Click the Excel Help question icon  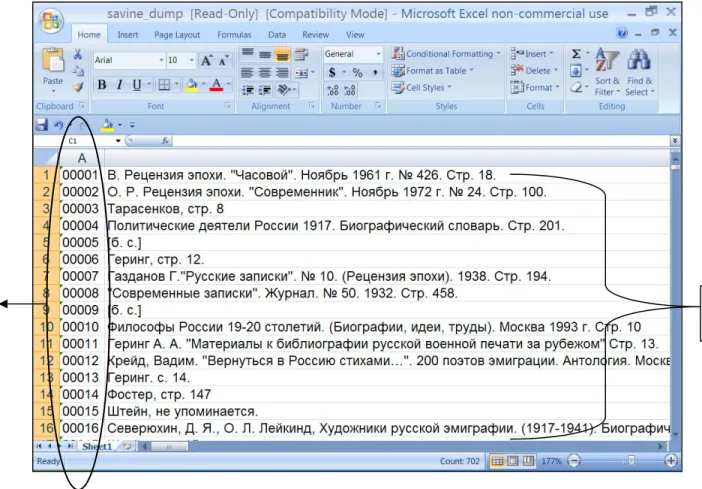622,32
